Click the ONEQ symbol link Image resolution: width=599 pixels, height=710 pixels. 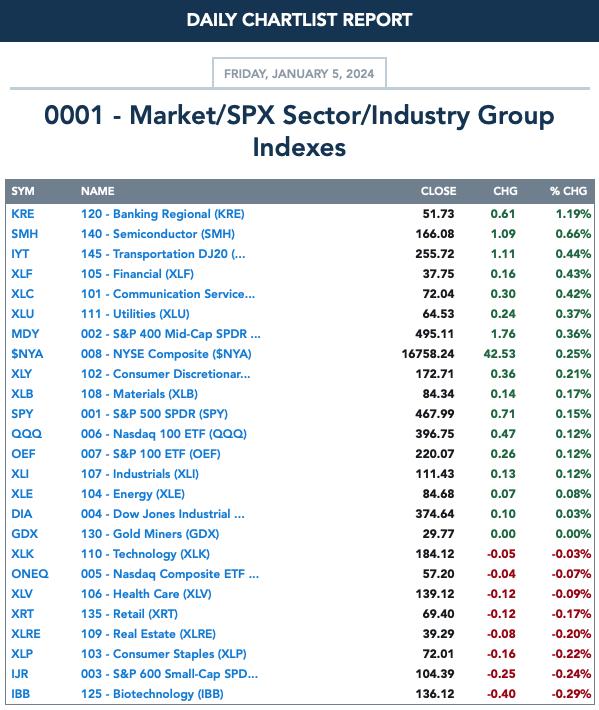29,574
